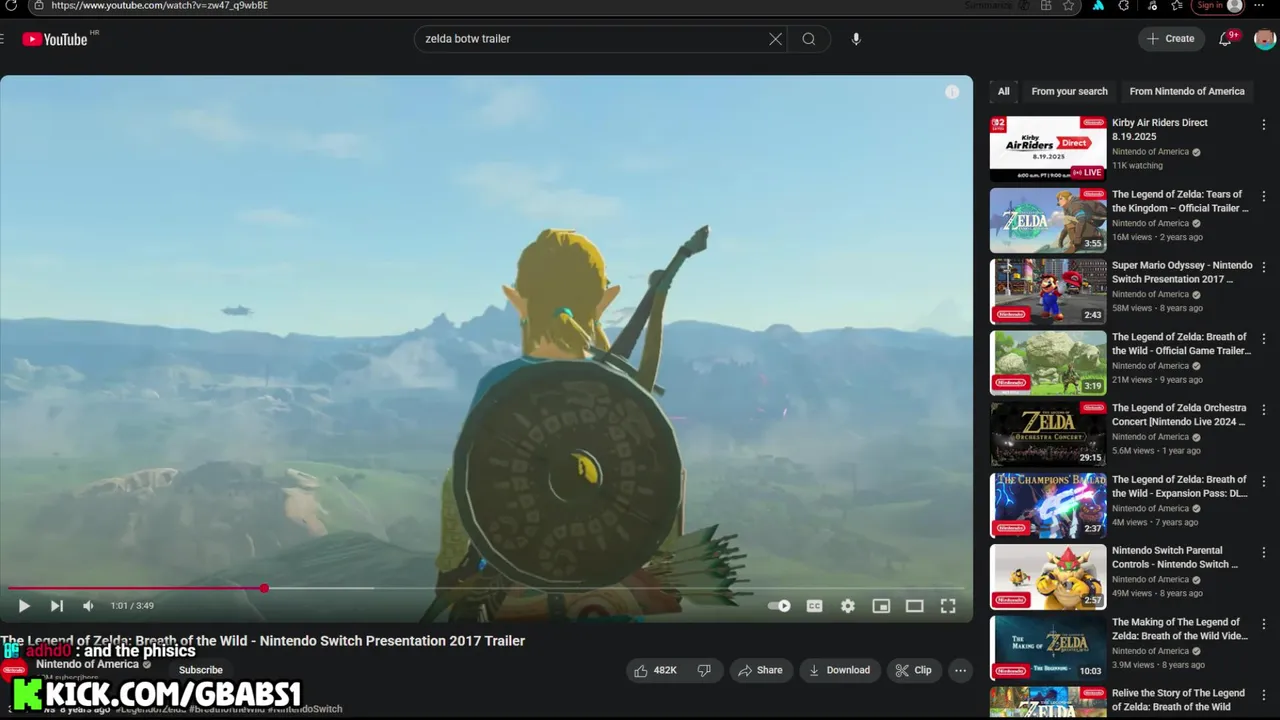
Task: Open options menu for Parental Controls video
Action: [x=1264, y=552]
